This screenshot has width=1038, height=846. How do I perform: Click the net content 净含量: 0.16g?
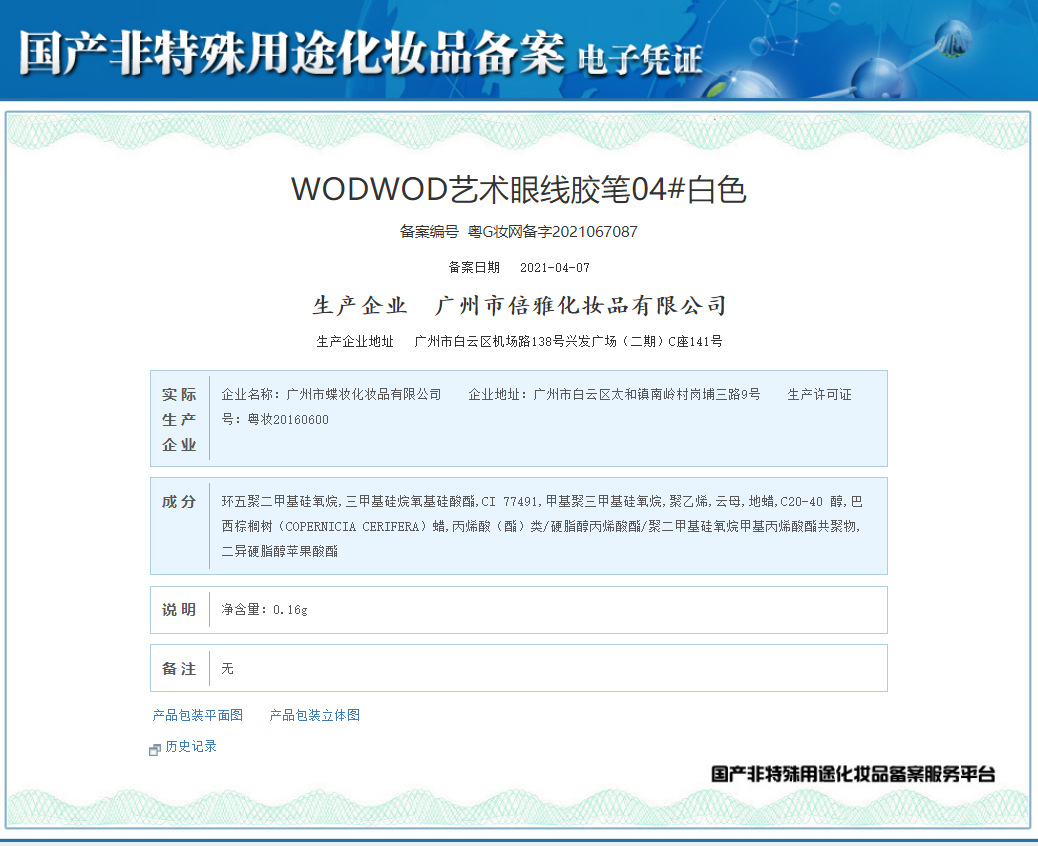pyautogui.click(x=264, y=610)
